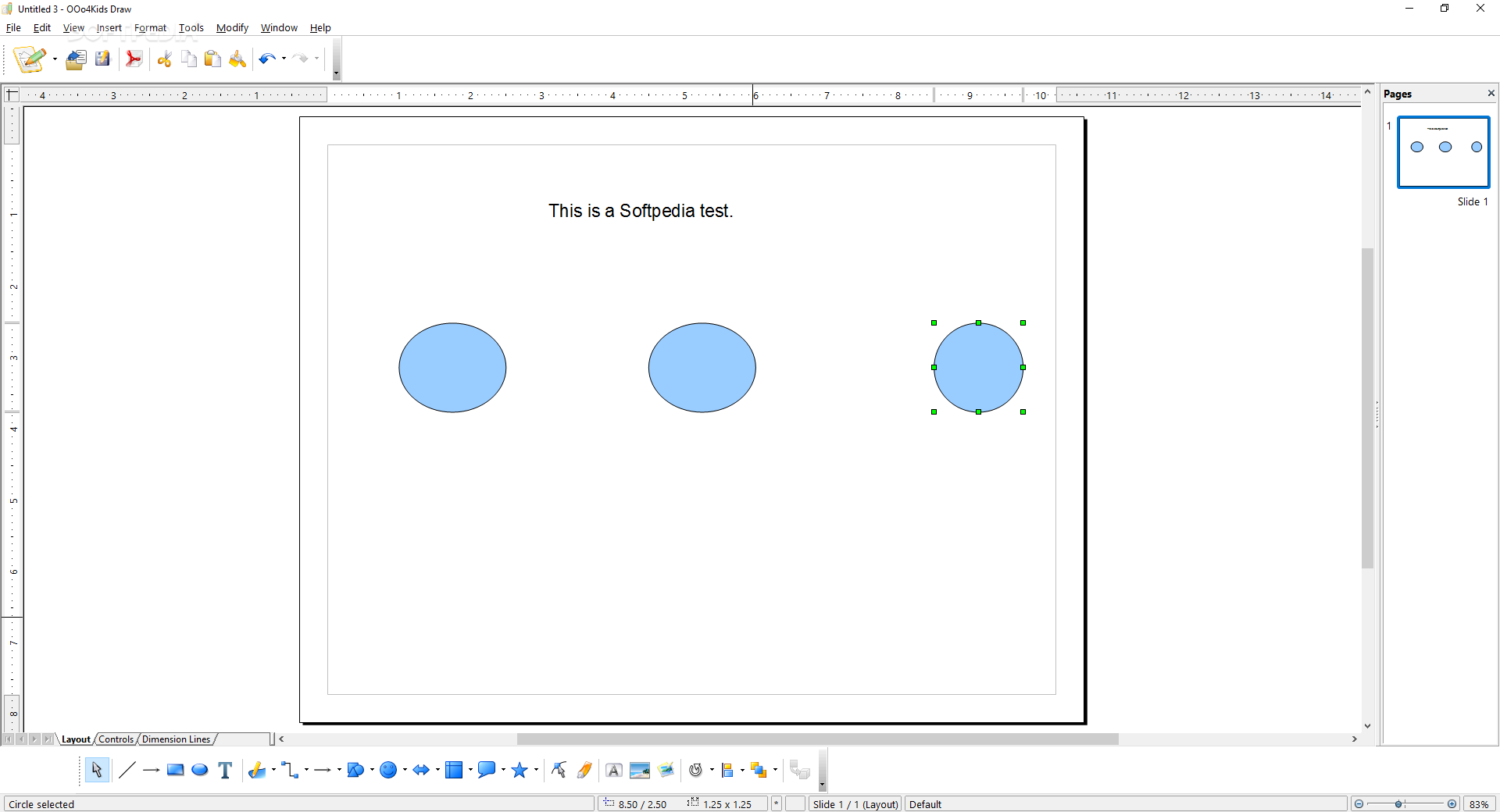
Task: Select the Symbol Shapes smiley tool
Action: 388,771
